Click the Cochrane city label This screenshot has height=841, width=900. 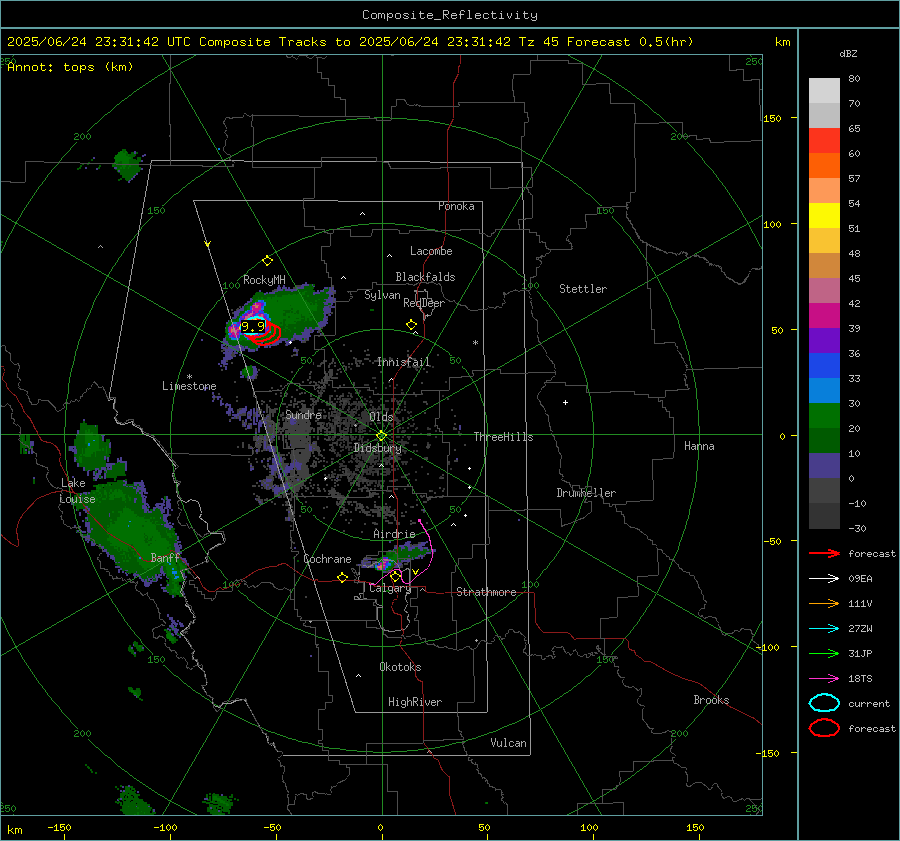click(x=327, y=559)
